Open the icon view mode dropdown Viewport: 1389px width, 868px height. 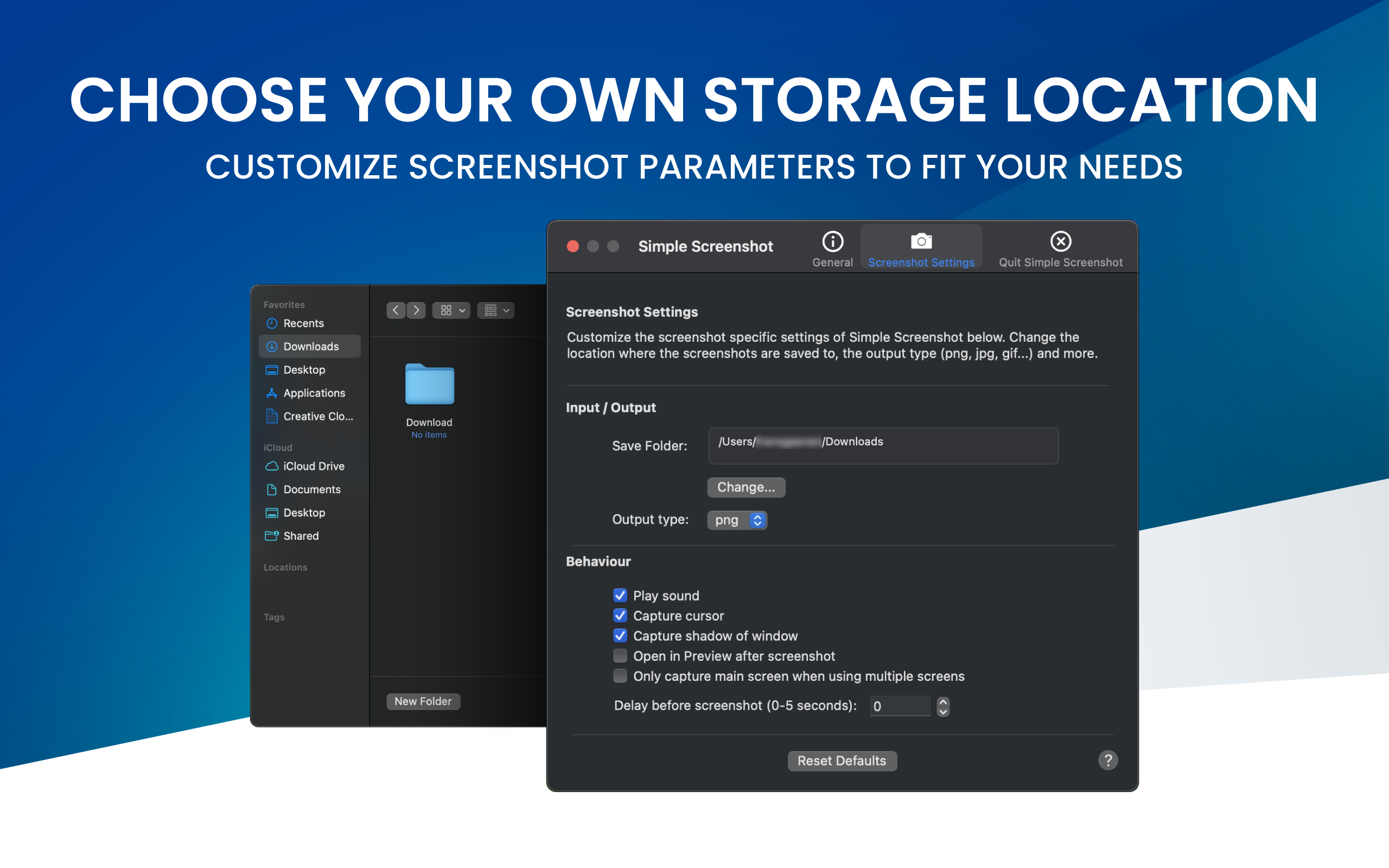(x=452, y=310)
